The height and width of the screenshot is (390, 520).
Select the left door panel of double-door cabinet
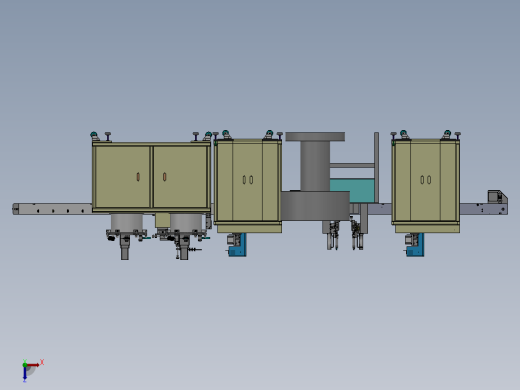pos(122,177)
